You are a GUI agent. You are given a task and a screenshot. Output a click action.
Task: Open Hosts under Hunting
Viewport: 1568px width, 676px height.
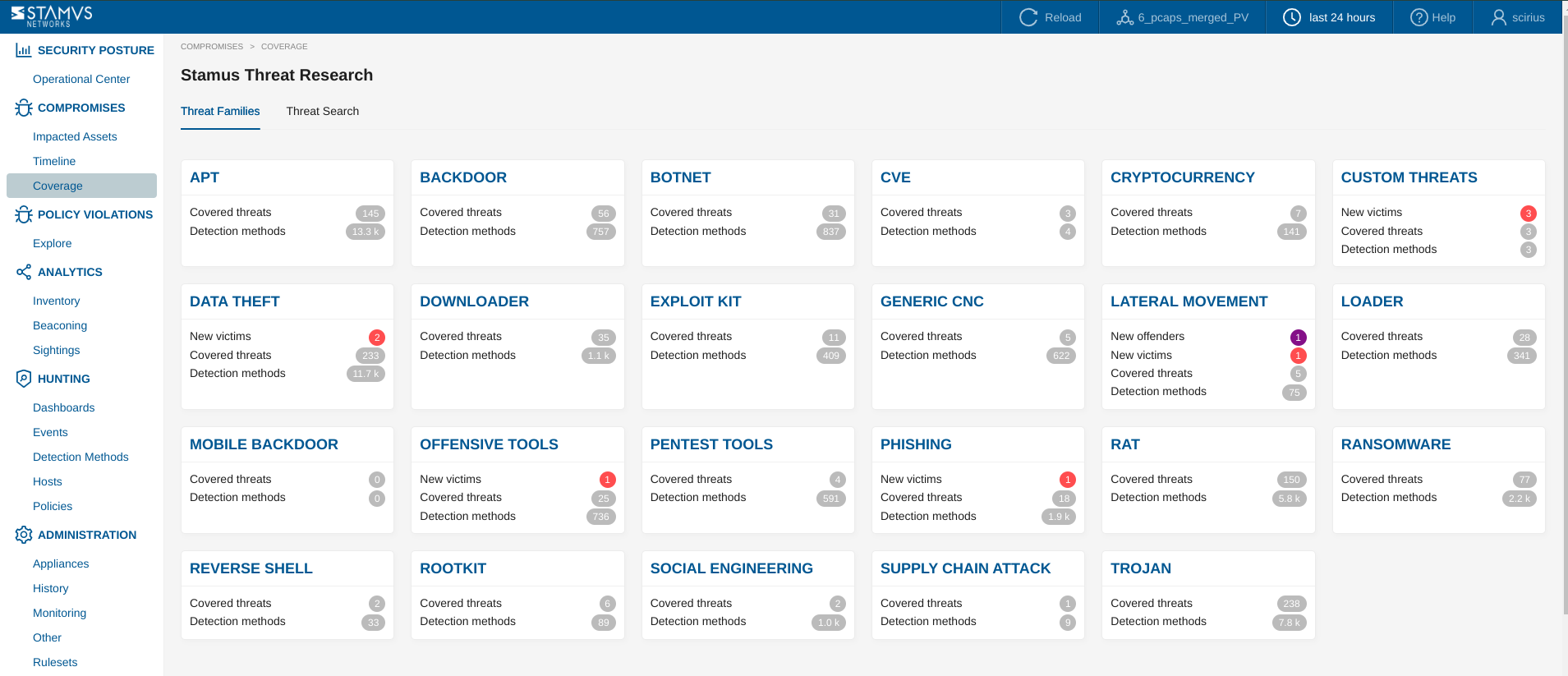[x=47, y=481]
